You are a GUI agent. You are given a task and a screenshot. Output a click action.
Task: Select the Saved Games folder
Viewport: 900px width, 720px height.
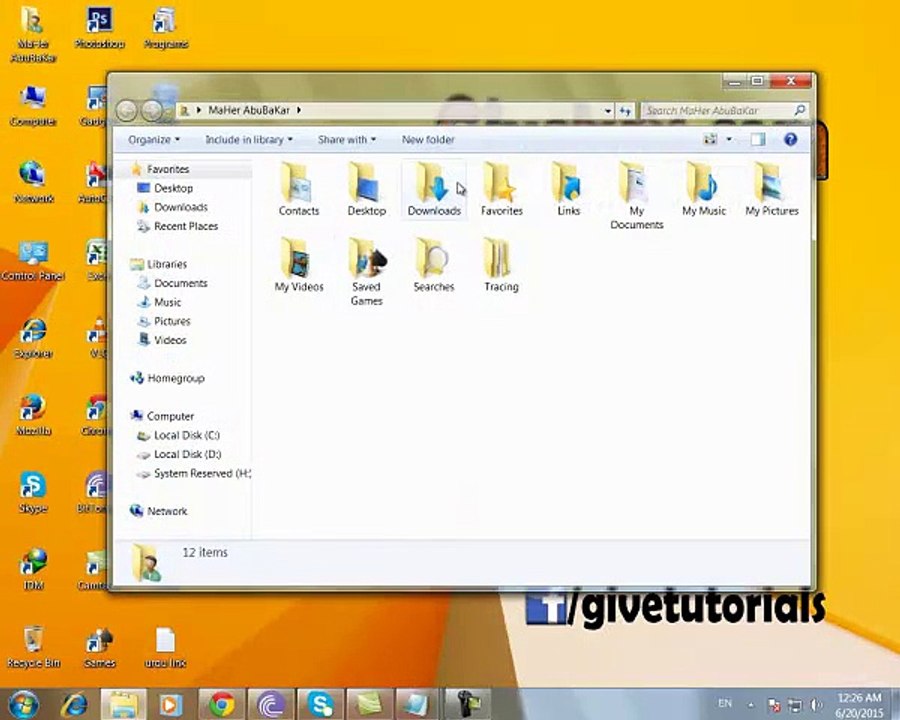click(x=366, y=272)
